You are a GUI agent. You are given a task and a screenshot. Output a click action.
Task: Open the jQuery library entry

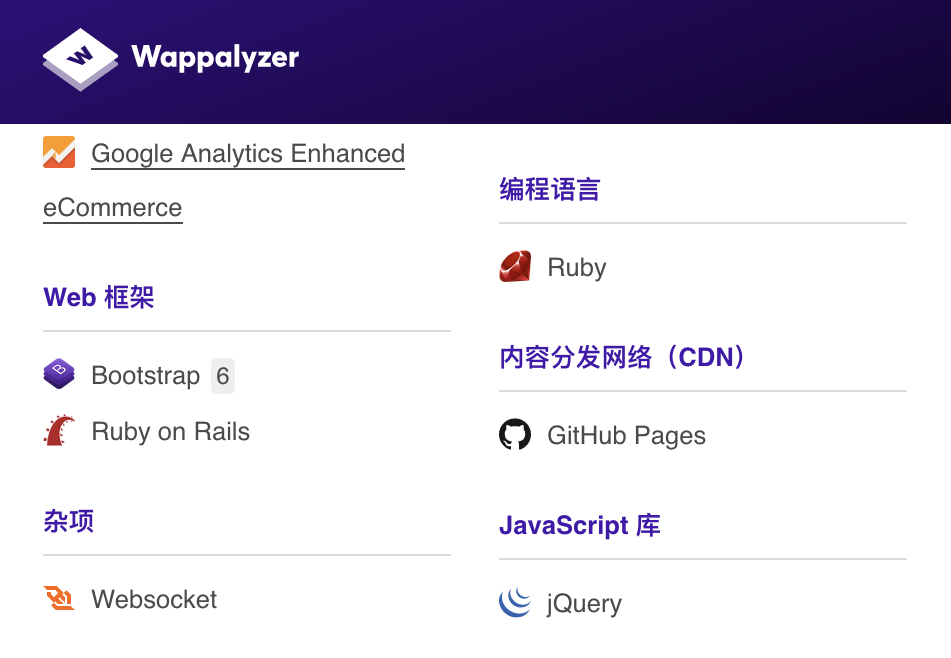click(585, 603)
